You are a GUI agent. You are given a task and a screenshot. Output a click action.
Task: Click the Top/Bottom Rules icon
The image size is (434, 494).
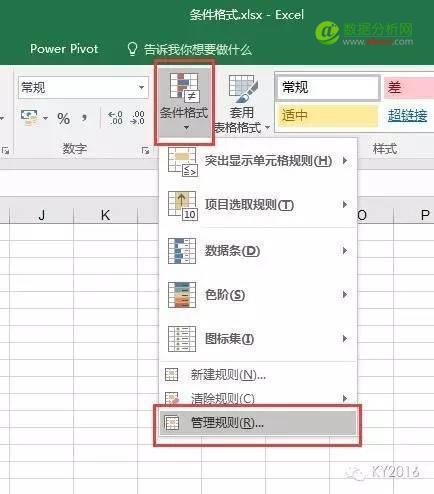(183, 206)
